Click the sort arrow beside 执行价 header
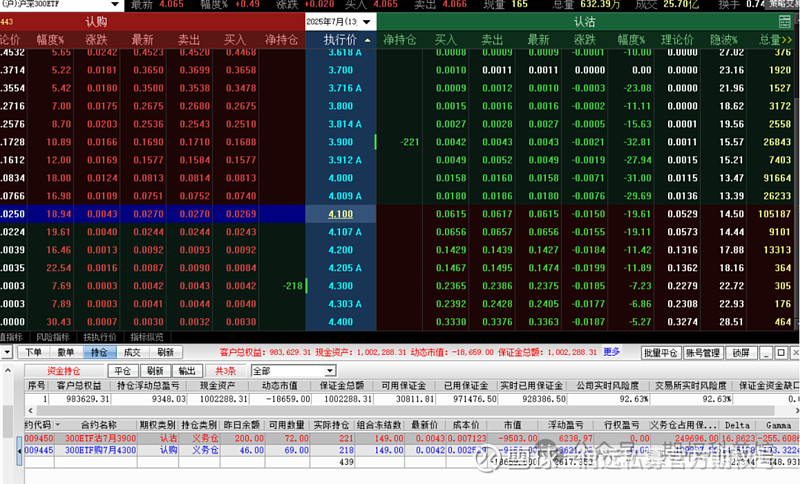Viewport: 800px width, 484px height. tap(368, 40)
